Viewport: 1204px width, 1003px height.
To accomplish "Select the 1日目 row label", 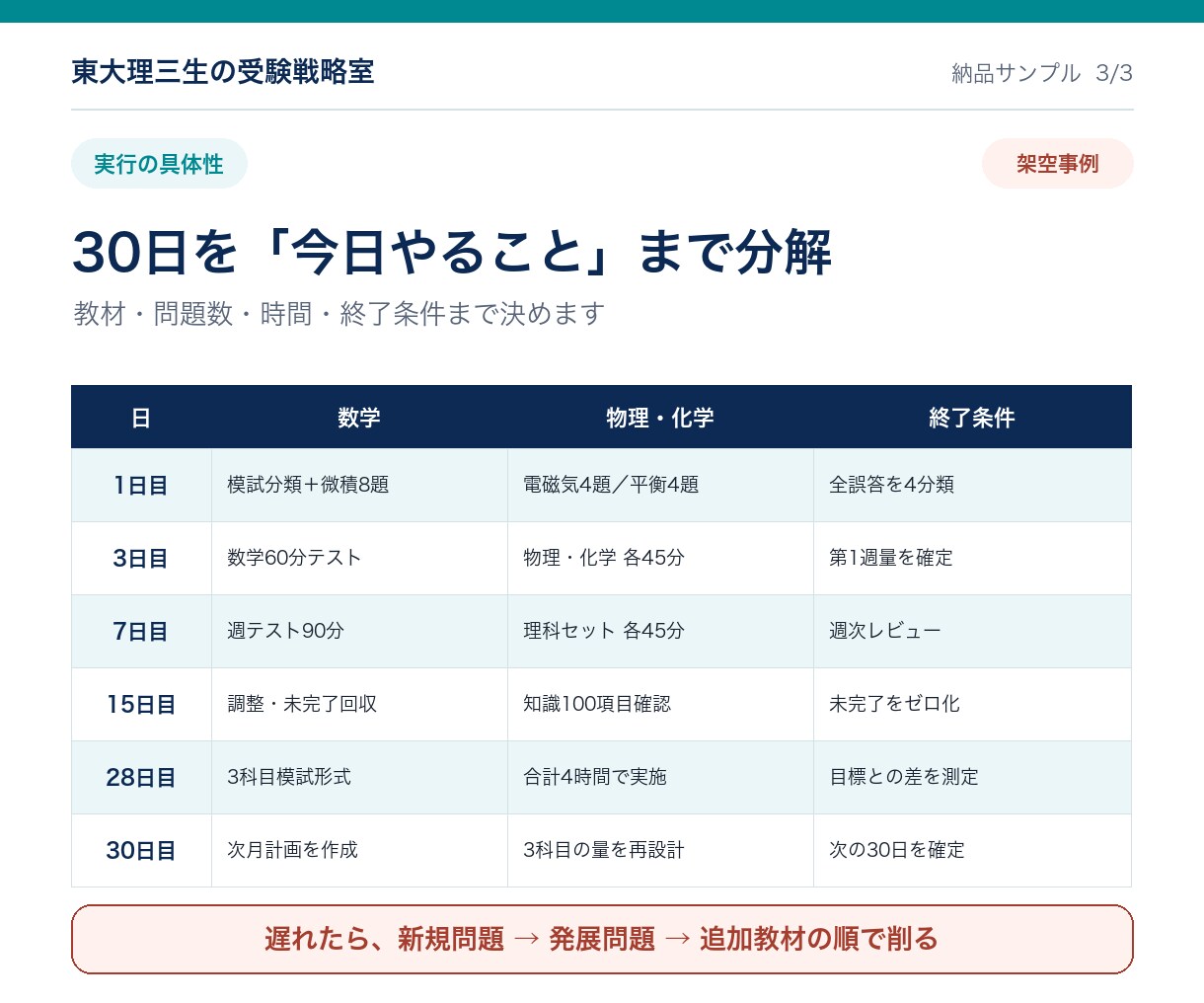I will coord(141,486).
